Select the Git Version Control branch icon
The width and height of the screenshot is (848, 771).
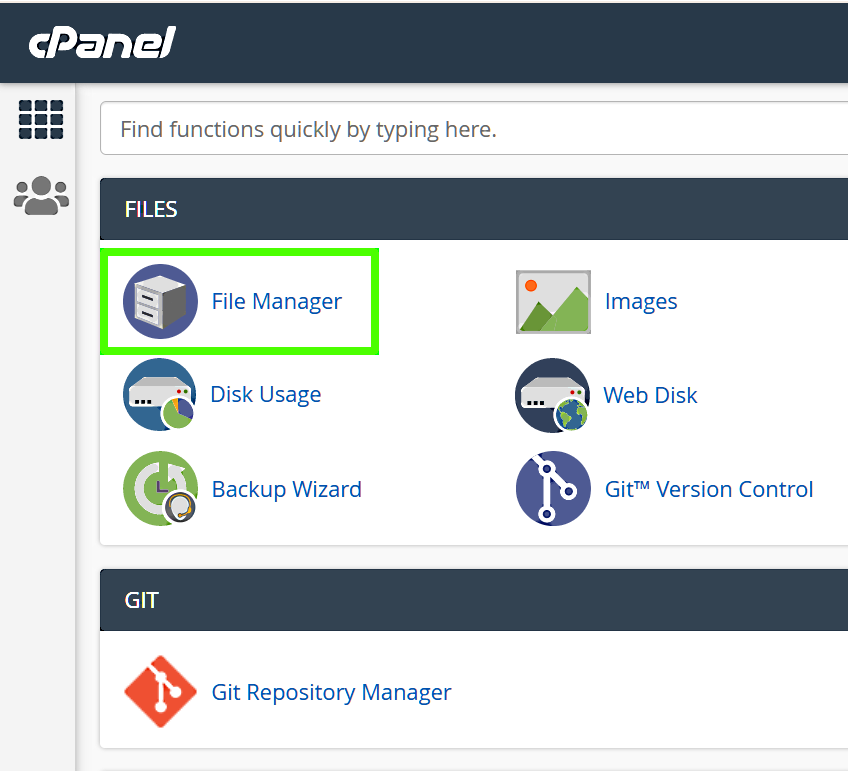[553, 489]
